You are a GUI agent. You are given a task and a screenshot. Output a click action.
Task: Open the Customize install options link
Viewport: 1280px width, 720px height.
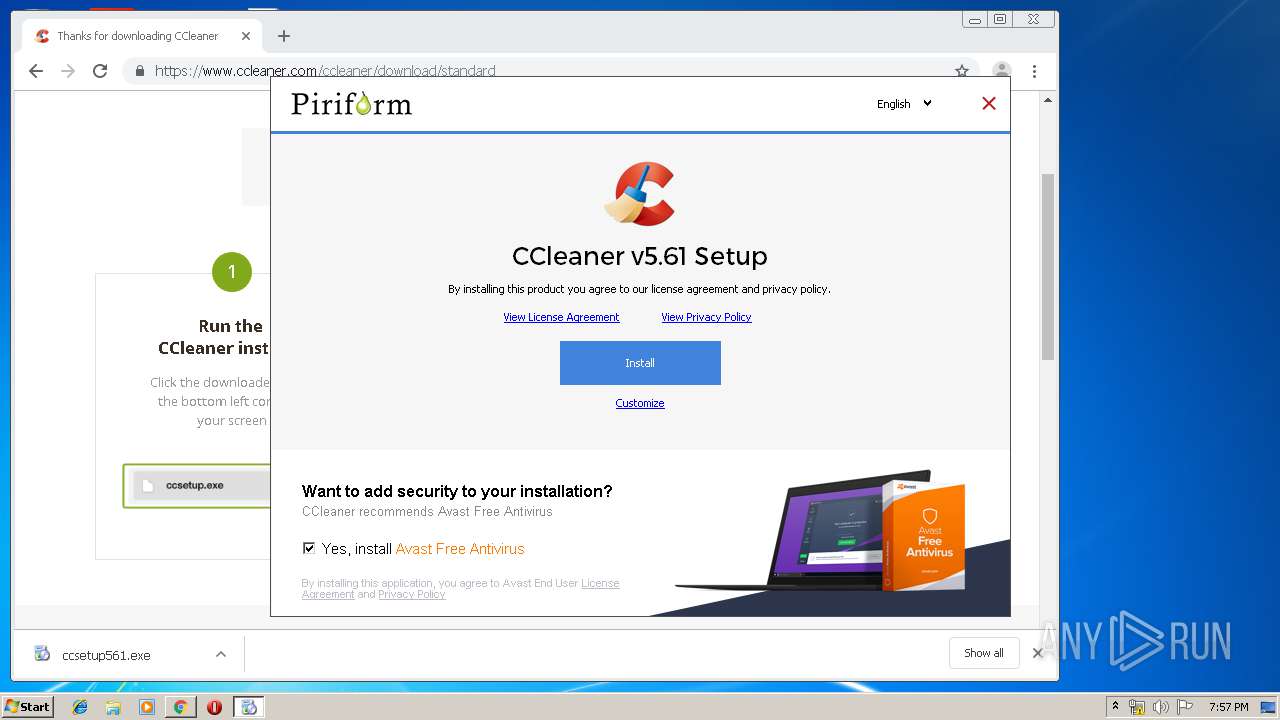[x=640, y=403]
